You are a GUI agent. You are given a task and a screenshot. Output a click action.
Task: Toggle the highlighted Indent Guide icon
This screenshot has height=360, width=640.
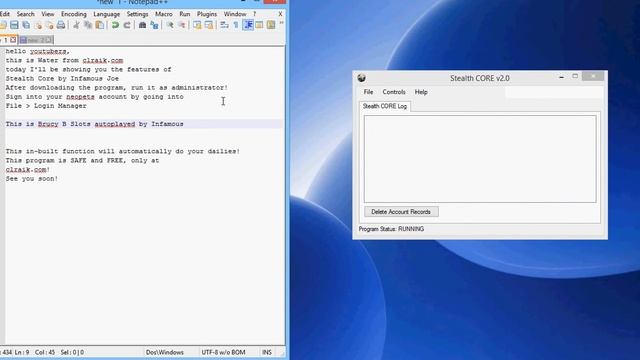pyautogui.click(x=248, y=25)
